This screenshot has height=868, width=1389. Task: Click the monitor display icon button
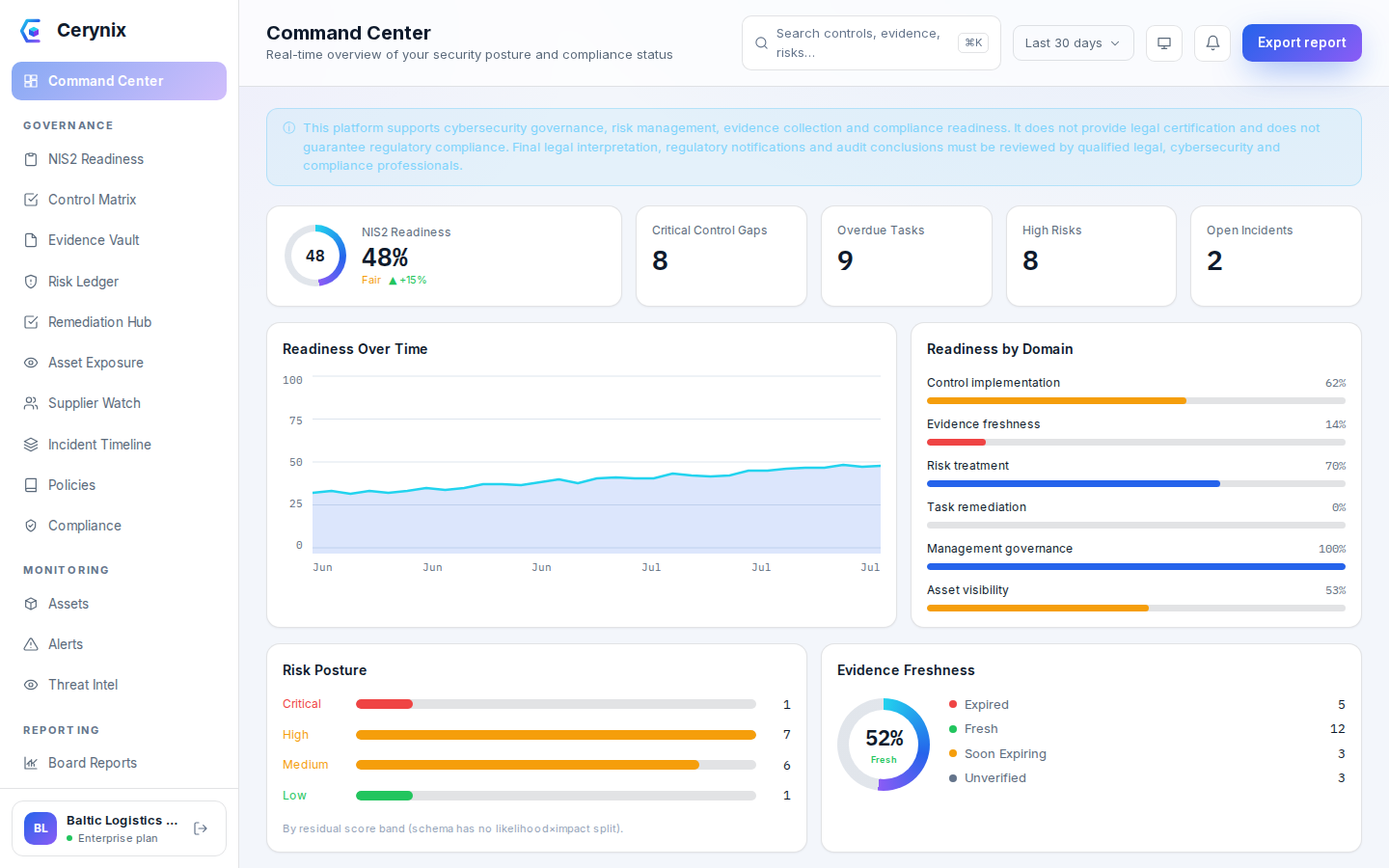pyautogui.click(x=1164, y=43)
